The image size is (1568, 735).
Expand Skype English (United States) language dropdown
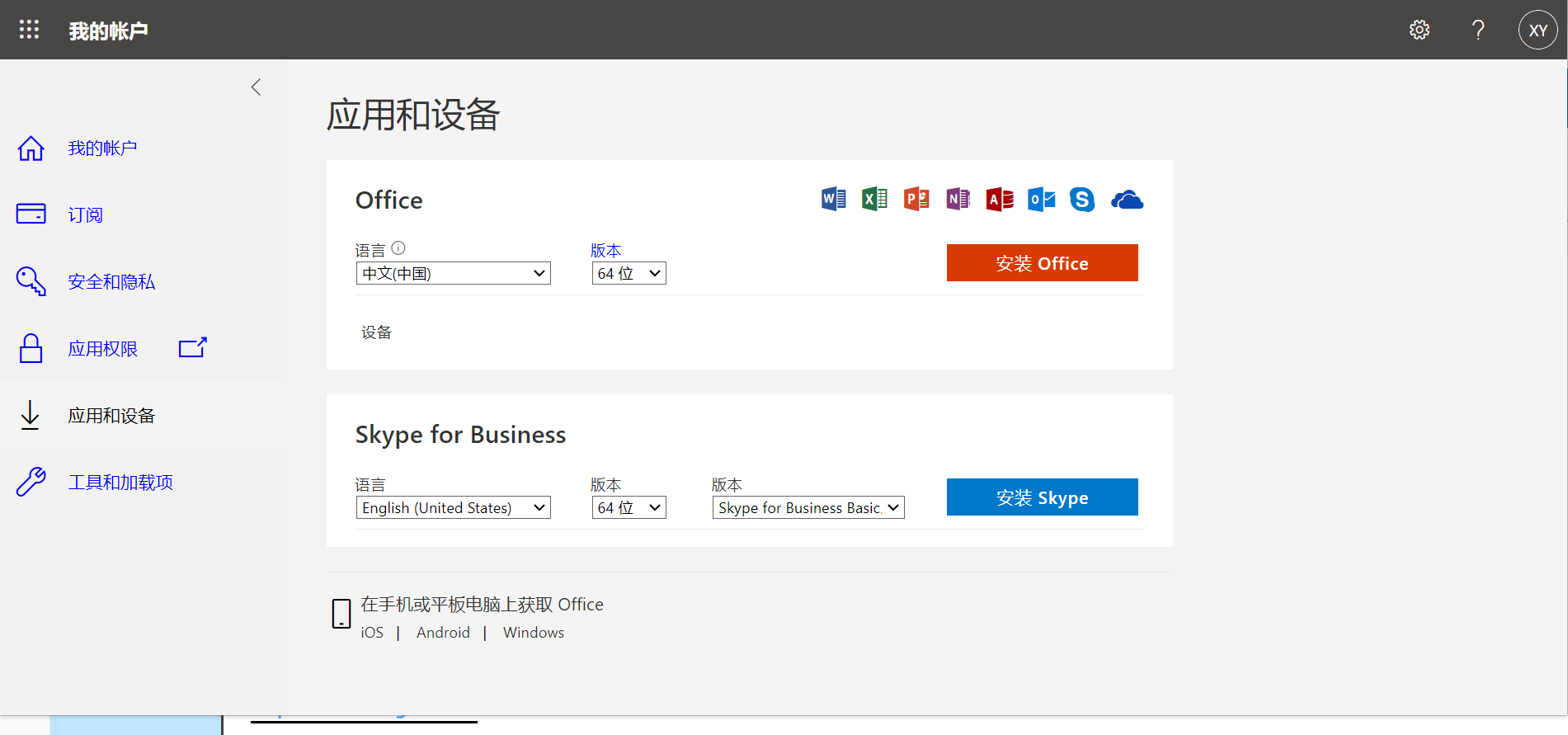pos(453,507)
